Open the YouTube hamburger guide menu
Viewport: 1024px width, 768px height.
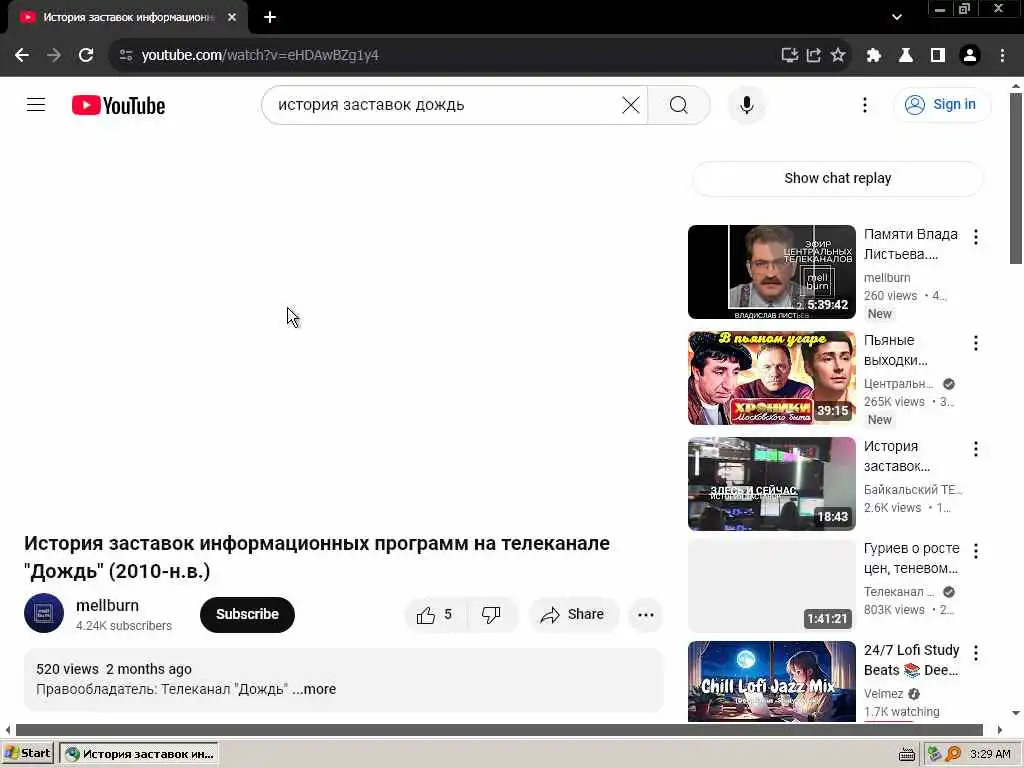36,104
